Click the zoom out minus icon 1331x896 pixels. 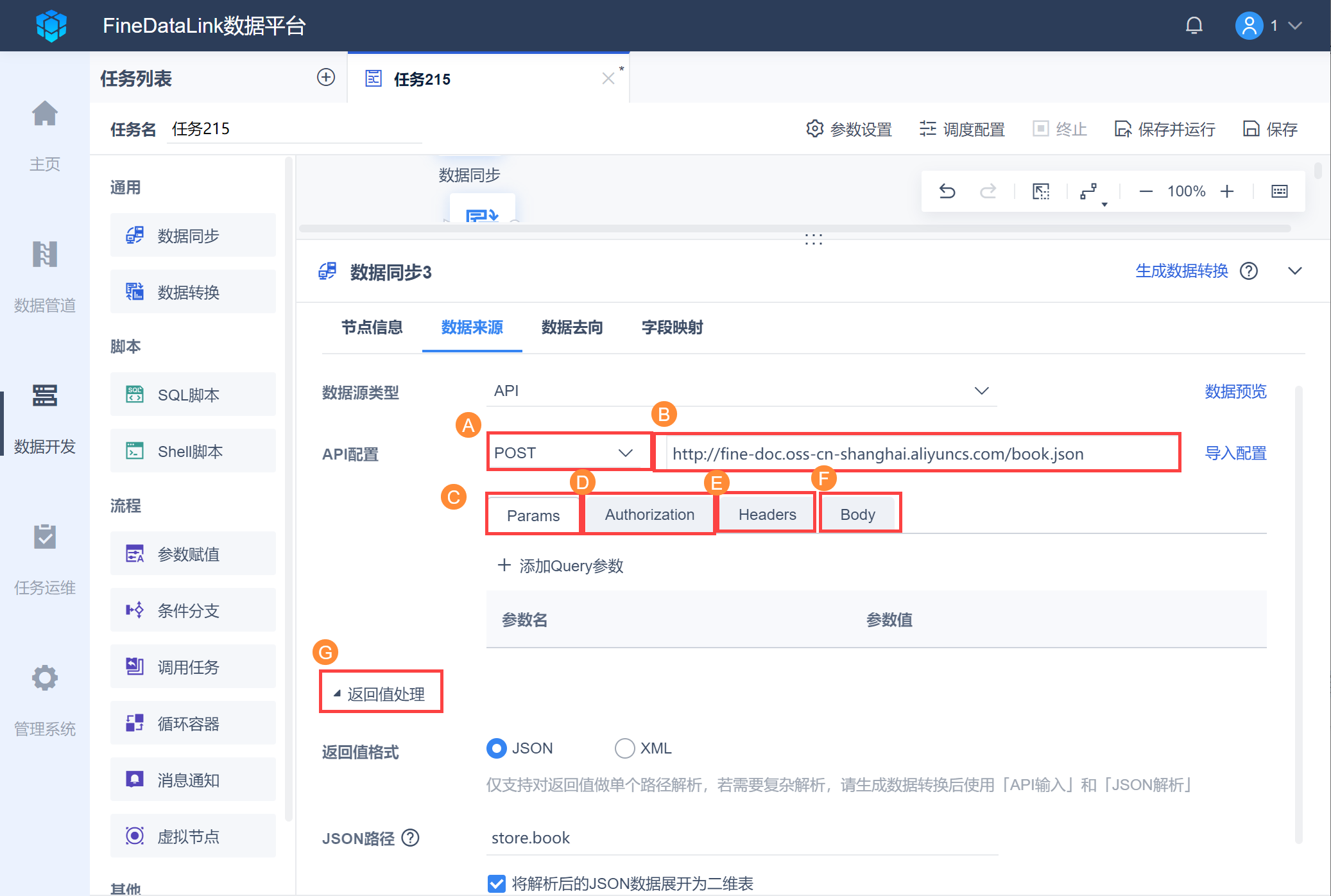click(x=1146, y=191)
